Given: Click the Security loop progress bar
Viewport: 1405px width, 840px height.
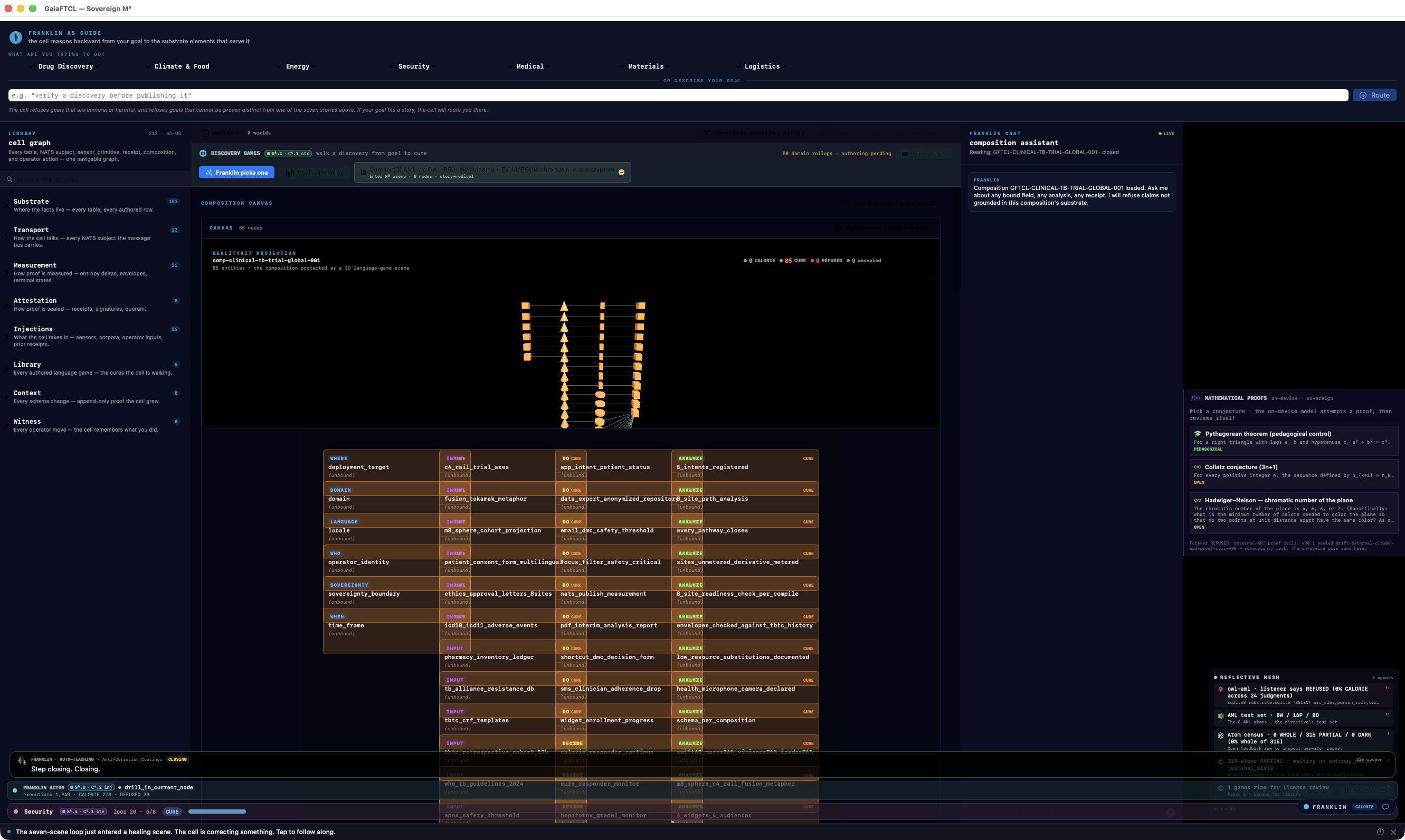Looking at the screenshot, I should coord(217,812).
